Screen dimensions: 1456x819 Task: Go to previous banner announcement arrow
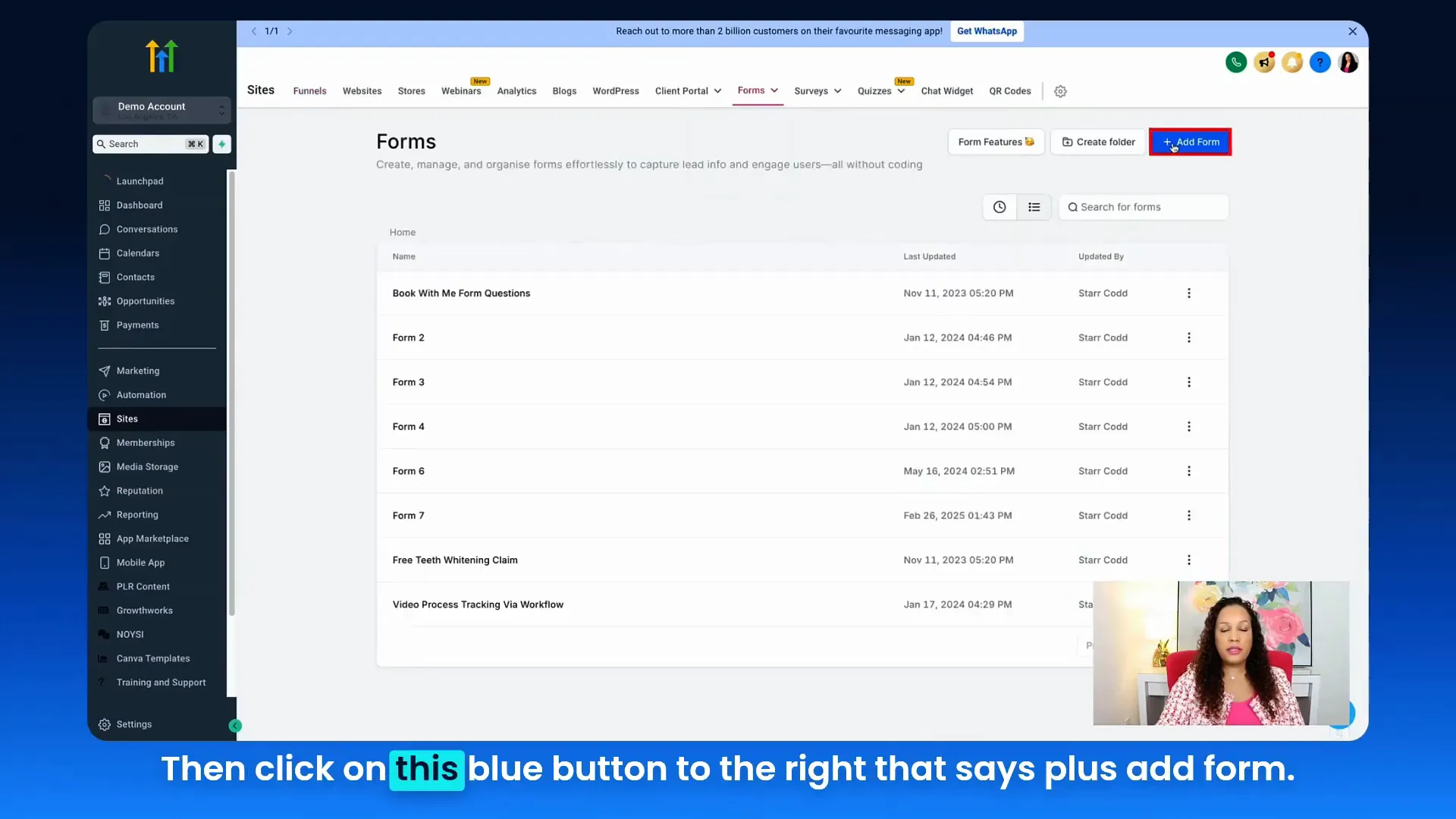coord(254,31)
